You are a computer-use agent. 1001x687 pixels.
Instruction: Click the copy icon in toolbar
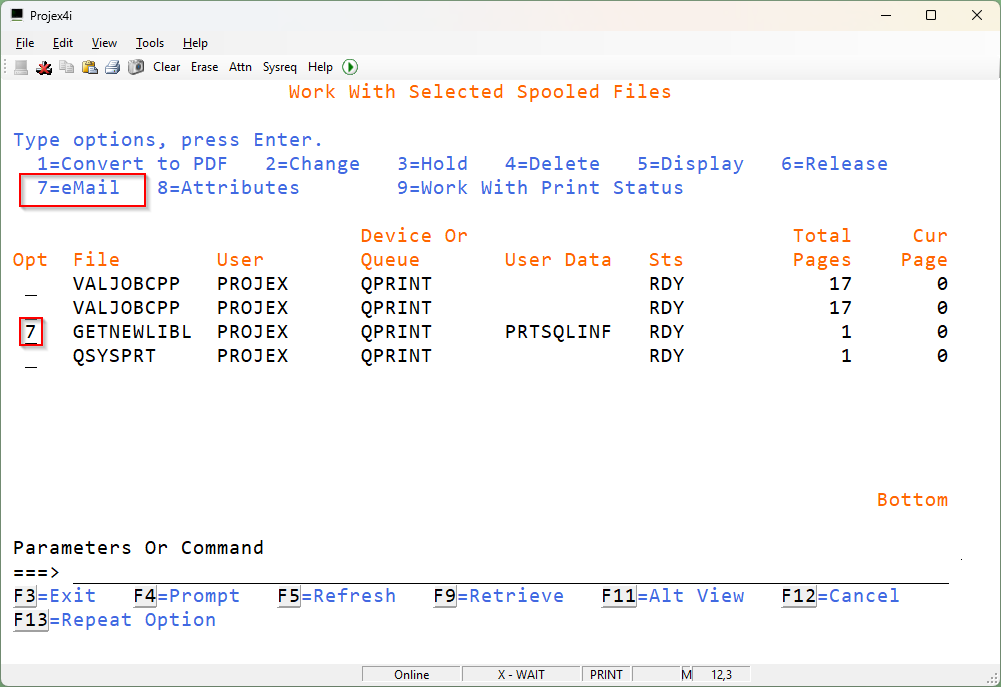66,67
